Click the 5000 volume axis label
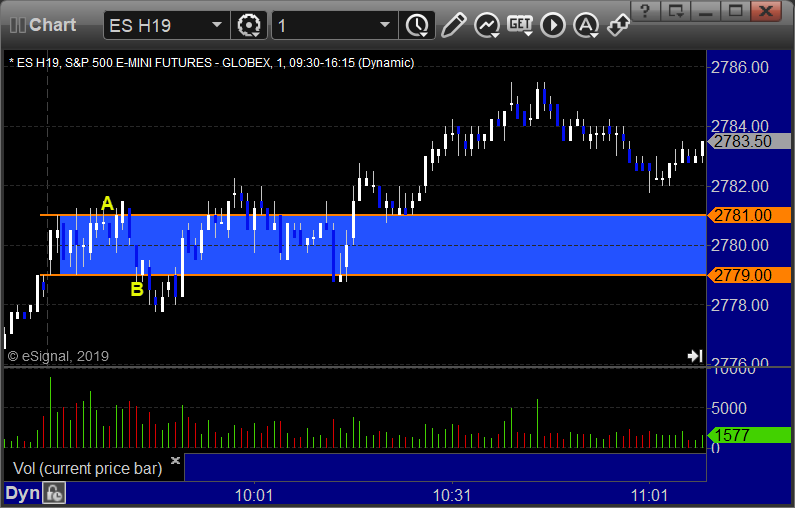795x508 pixels. click(729, 408)
